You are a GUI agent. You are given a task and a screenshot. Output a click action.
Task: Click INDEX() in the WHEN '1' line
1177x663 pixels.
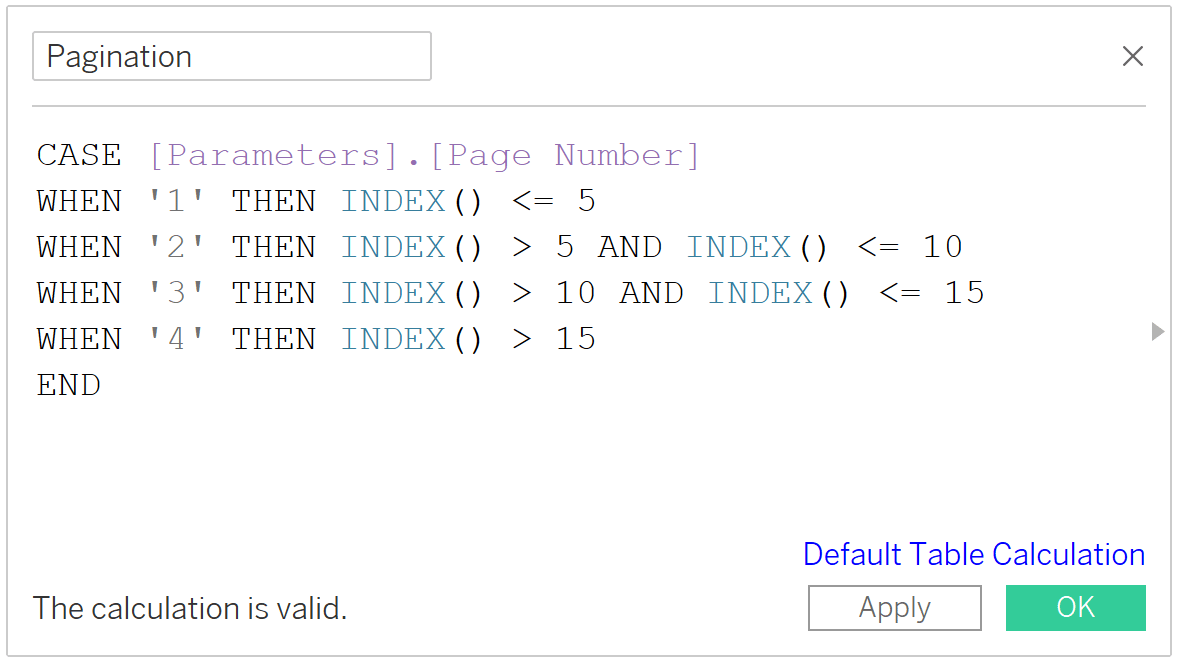pos(411,201)
